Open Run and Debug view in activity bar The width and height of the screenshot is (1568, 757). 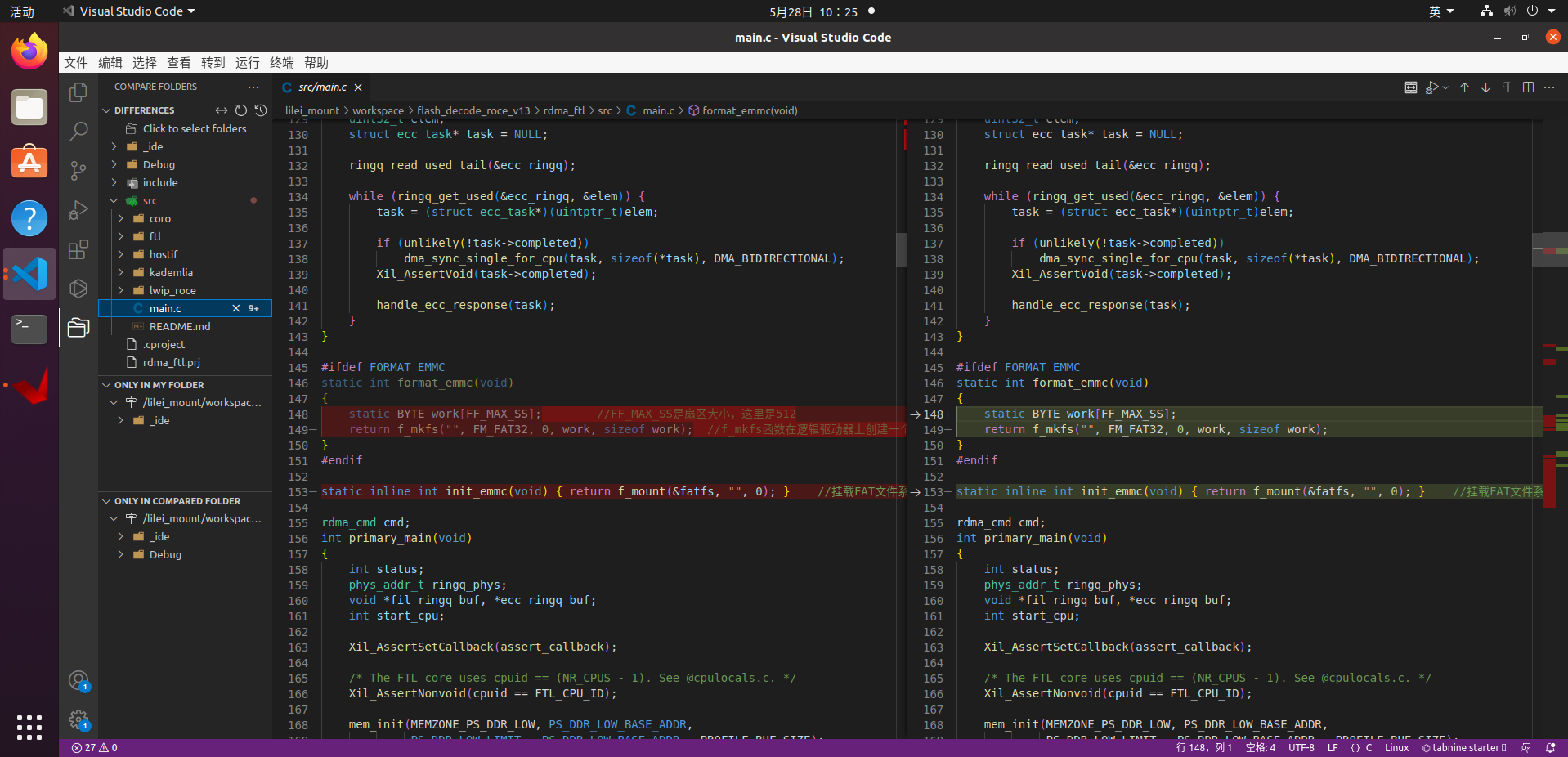pyautogui.click(x=78, y=210)
